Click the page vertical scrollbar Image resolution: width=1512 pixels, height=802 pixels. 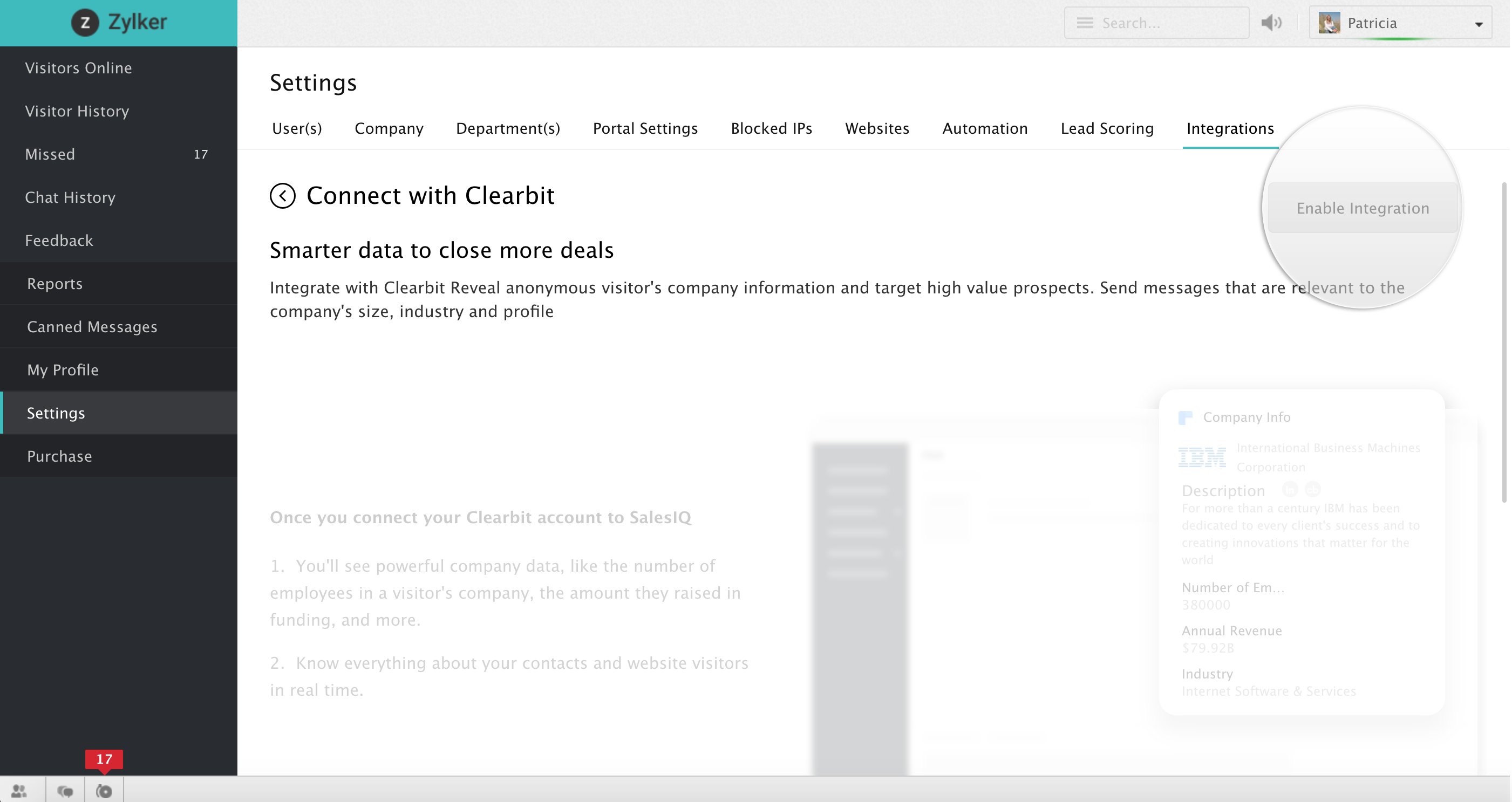(1504, 342)
